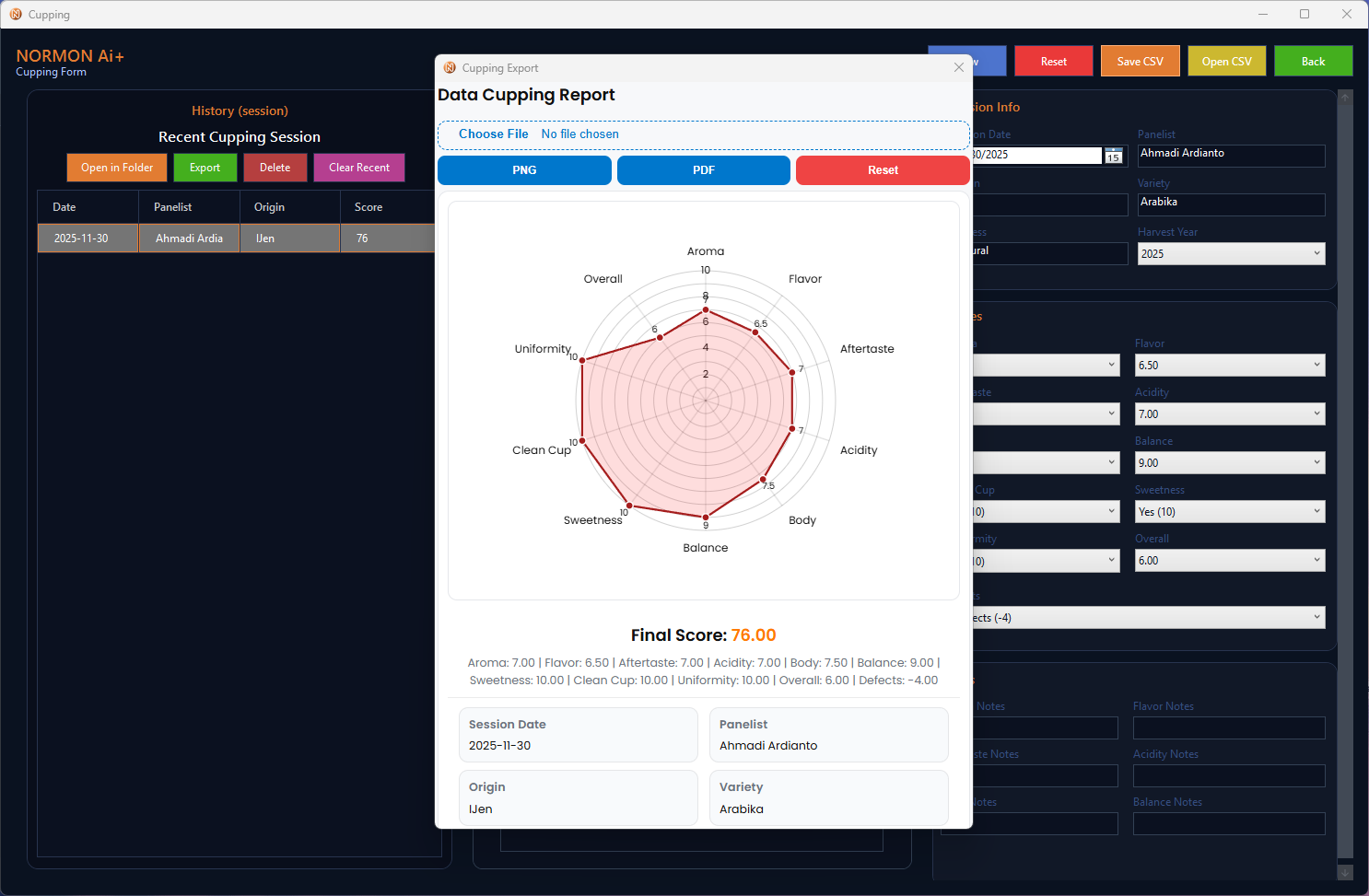Close the Cupping Export dialog
Screen dimensions: 1369x896
click(x=958, y=67)
